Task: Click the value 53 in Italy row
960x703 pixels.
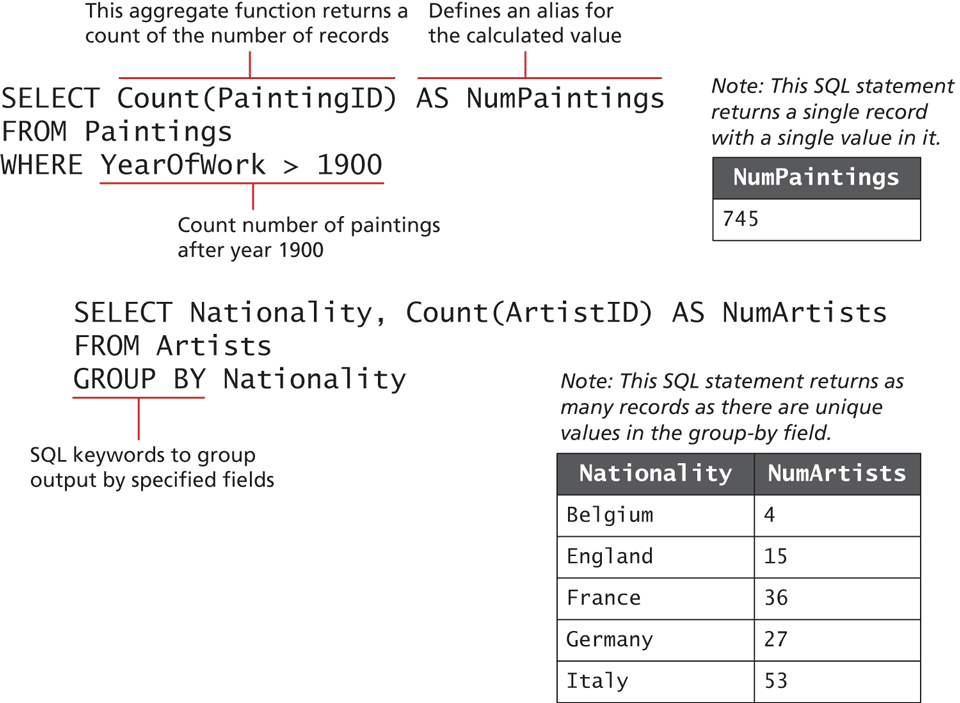Action: 776,681
